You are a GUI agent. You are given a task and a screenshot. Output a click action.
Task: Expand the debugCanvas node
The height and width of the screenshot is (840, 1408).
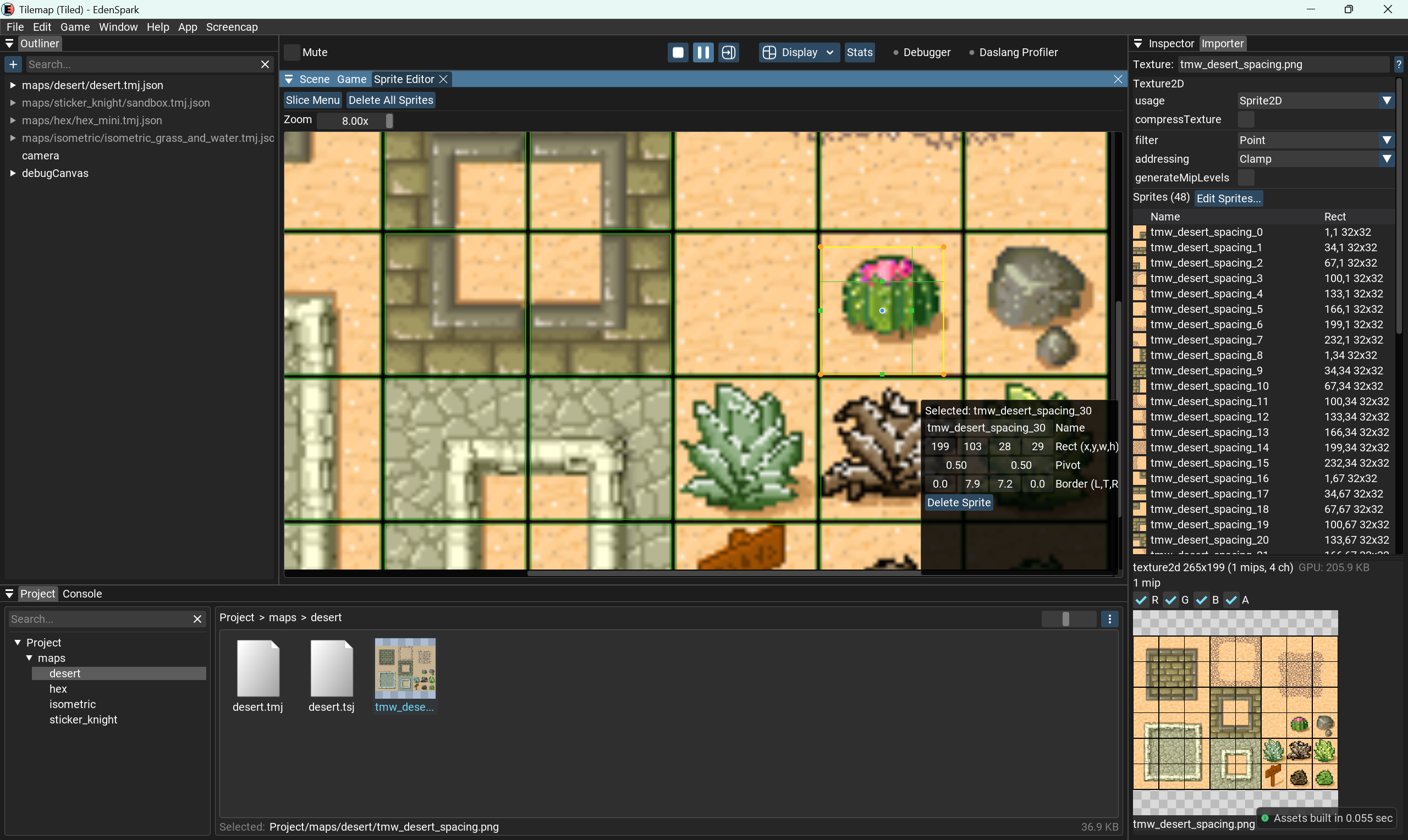pyautogui.click(x=13, y=173)
